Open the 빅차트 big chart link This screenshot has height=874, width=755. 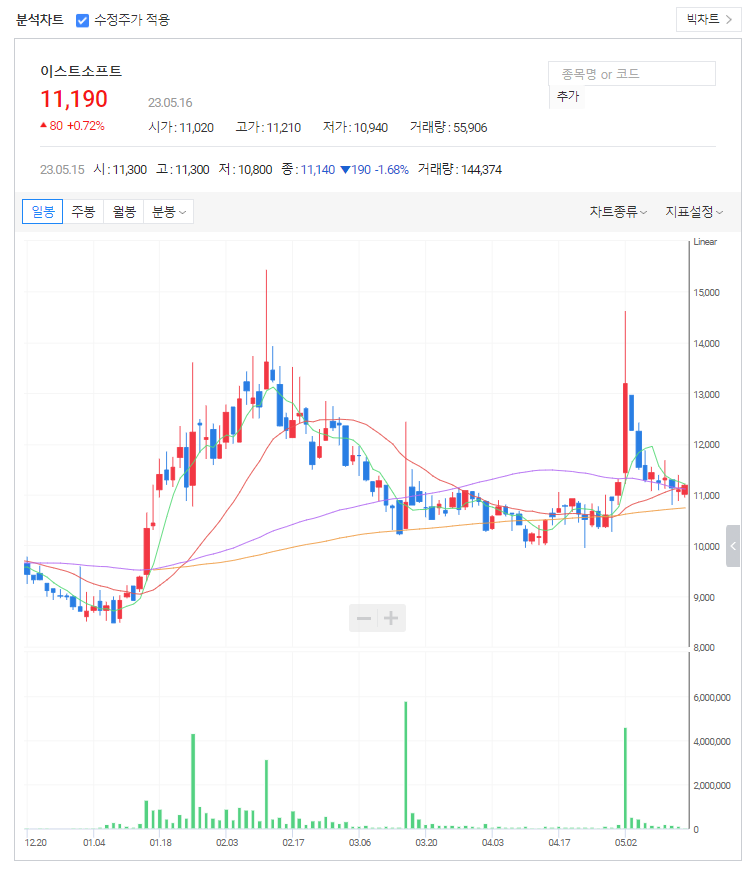tap(708, 20)
